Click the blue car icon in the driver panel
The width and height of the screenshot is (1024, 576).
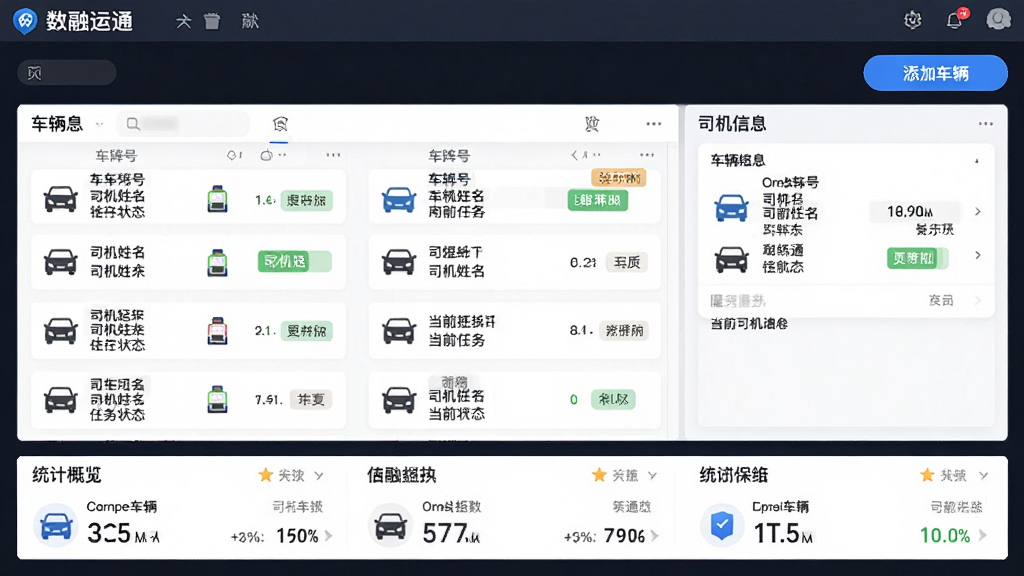pyautogui.click(x=731, y=208)
